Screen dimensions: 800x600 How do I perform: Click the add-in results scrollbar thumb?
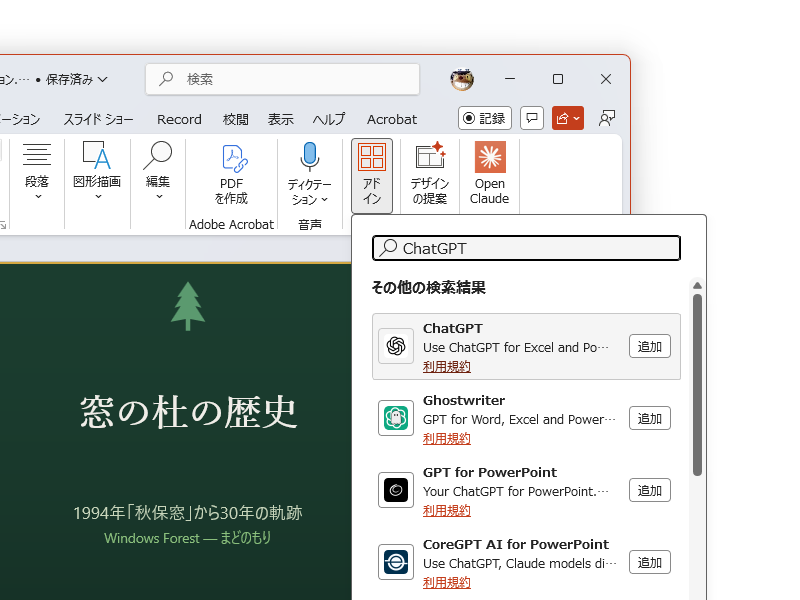697,385
